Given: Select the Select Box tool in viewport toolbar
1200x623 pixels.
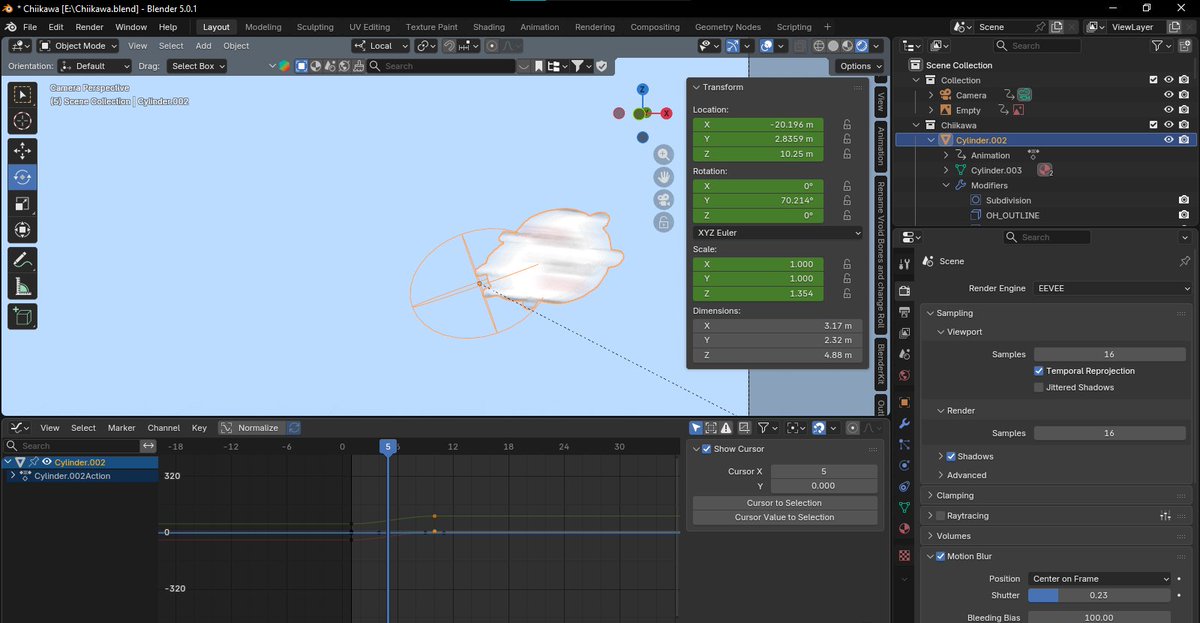Looking at the screenshot, I should [22, 95].
